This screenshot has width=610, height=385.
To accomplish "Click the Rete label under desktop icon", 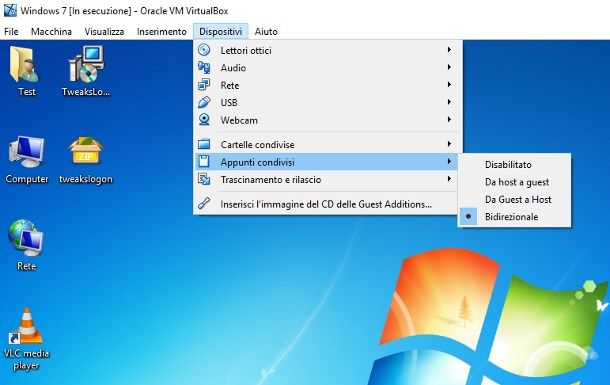I will 26,266.
